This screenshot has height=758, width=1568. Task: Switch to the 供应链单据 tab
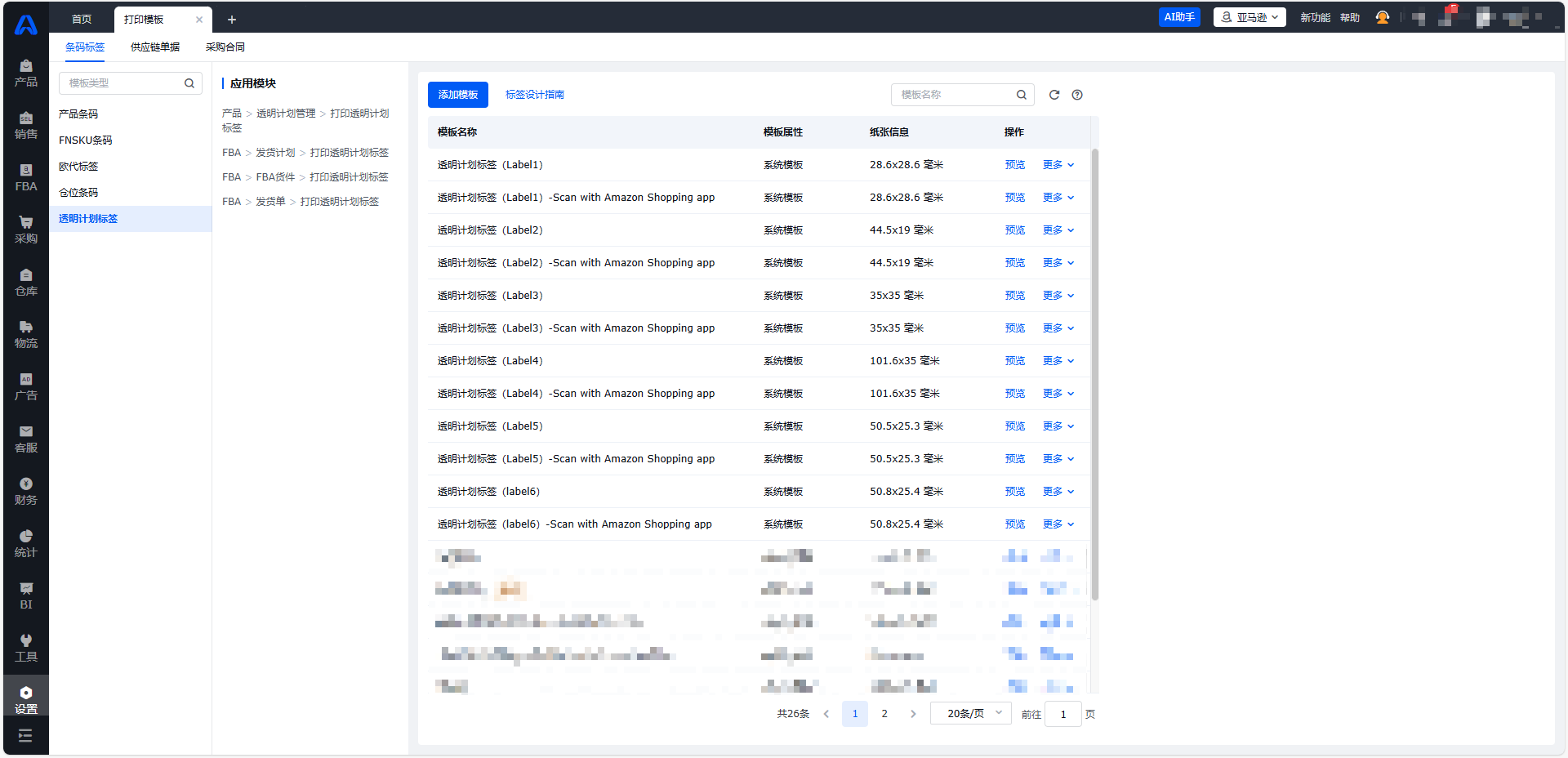155,47
